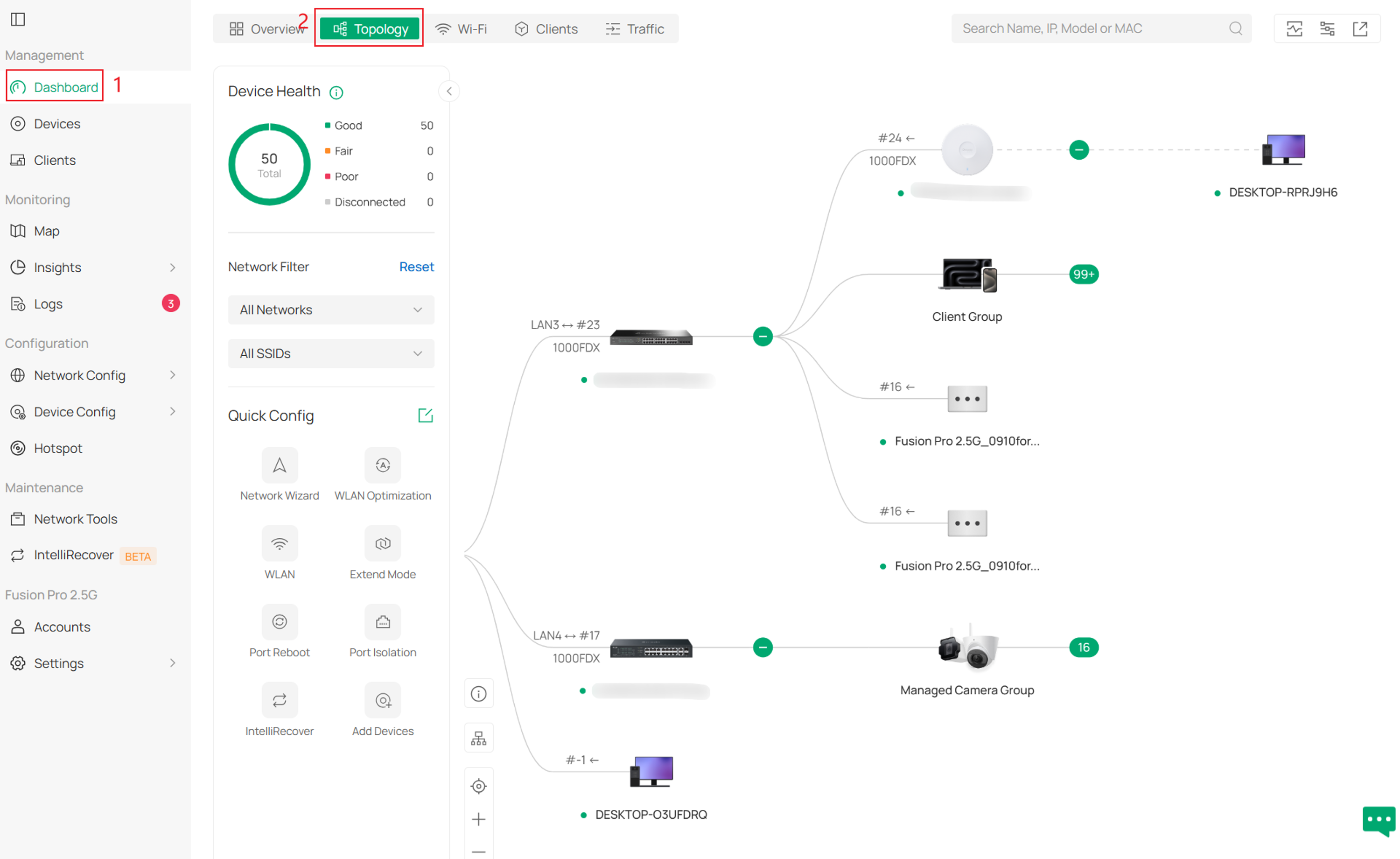Open WLAN Optimization quick config
The height and width of the screenshot is (859, 1400).
pyautogui.click(x=383, y=465)
